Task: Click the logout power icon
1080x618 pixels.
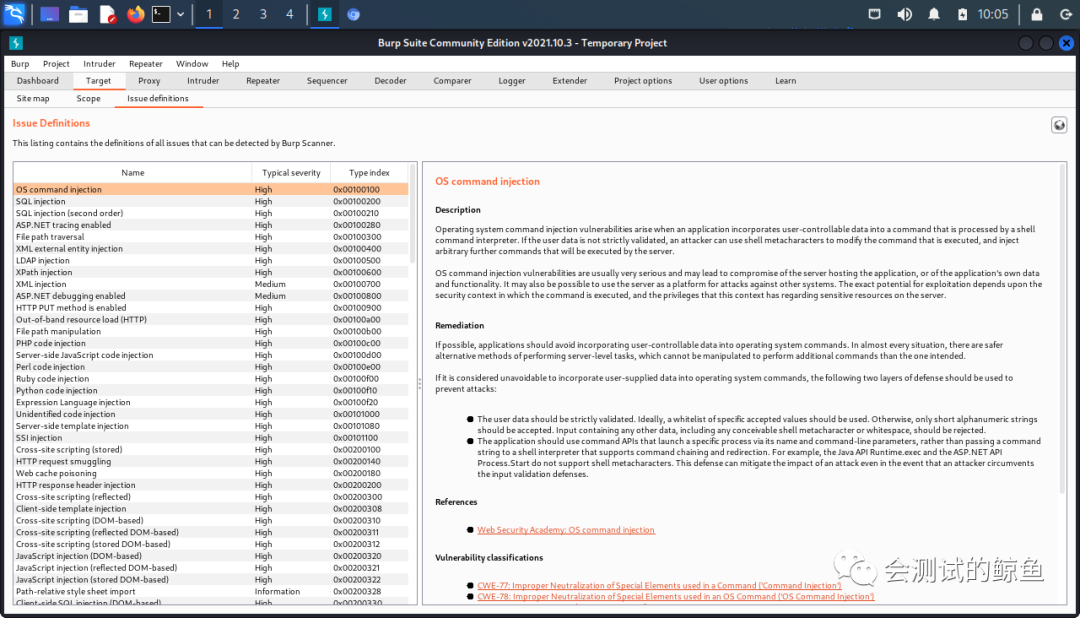Action: click(1066, 14)
